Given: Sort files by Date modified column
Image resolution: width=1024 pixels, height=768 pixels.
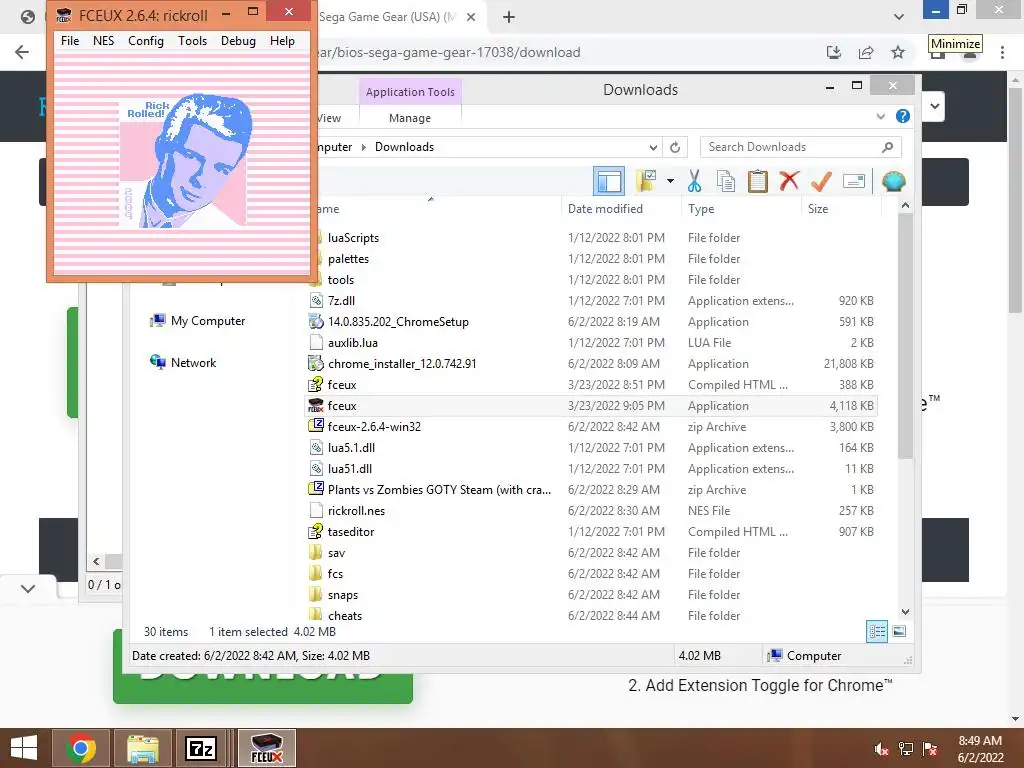Looking at the screenshot, I should coord(605,209).
